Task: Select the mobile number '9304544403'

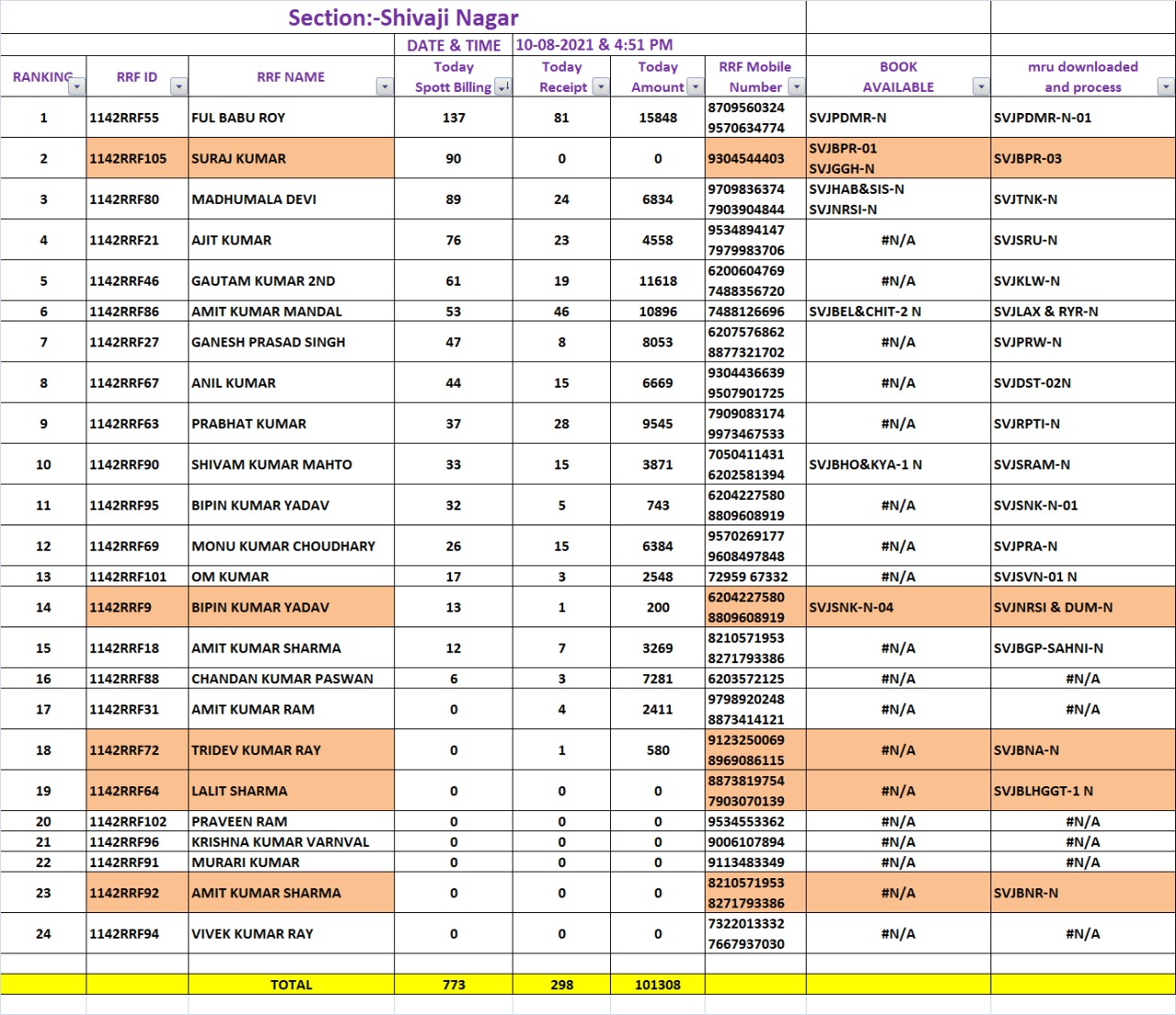Action: (x=755, y=158)
